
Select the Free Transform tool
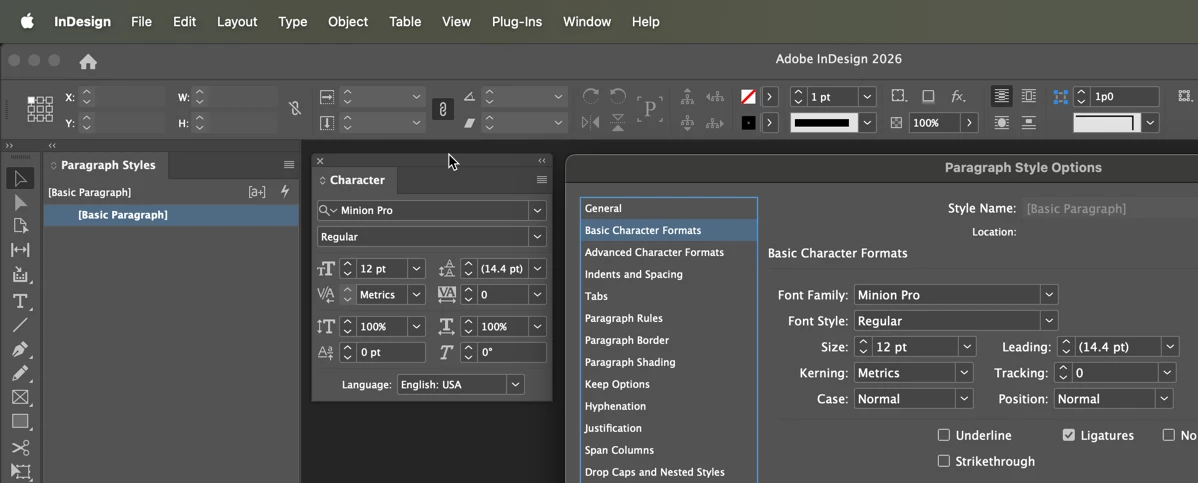pyautogui.click(x=20, y=471)
